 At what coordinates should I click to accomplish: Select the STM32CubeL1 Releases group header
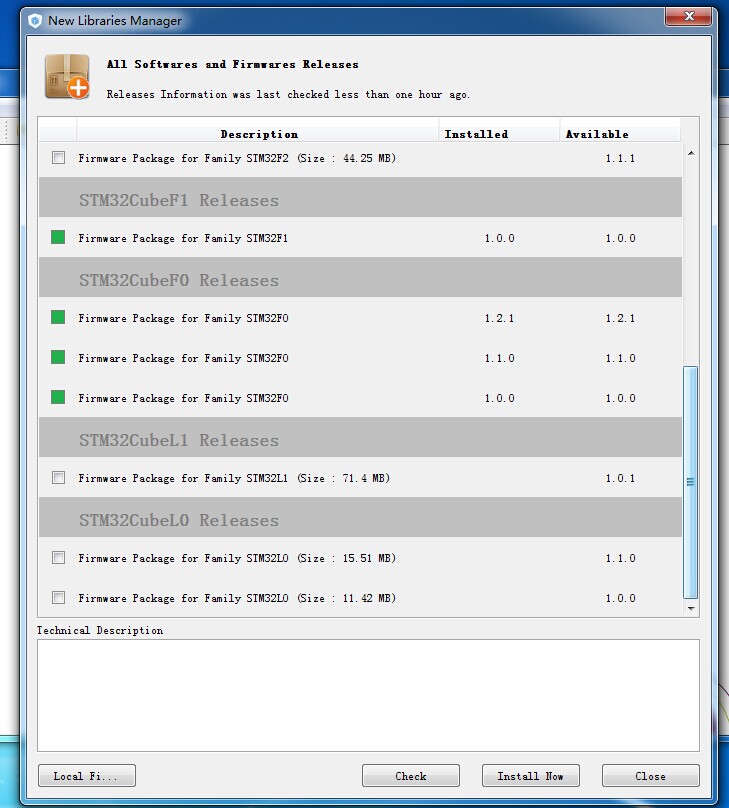coord(360,437)
